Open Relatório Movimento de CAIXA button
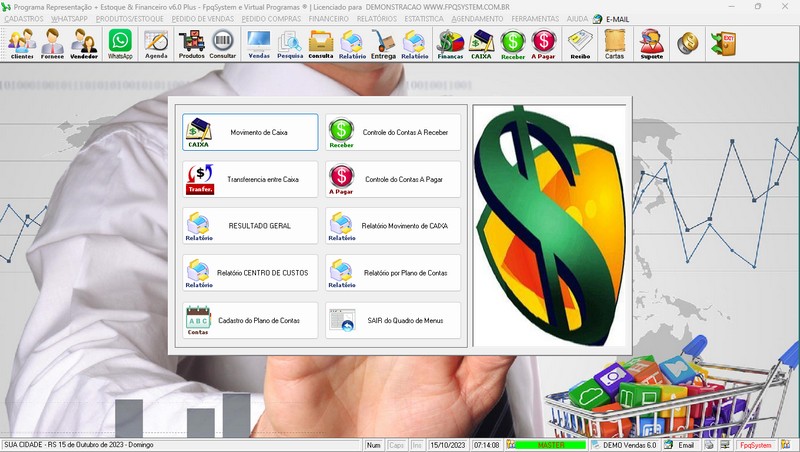 [x=393, y=226]
